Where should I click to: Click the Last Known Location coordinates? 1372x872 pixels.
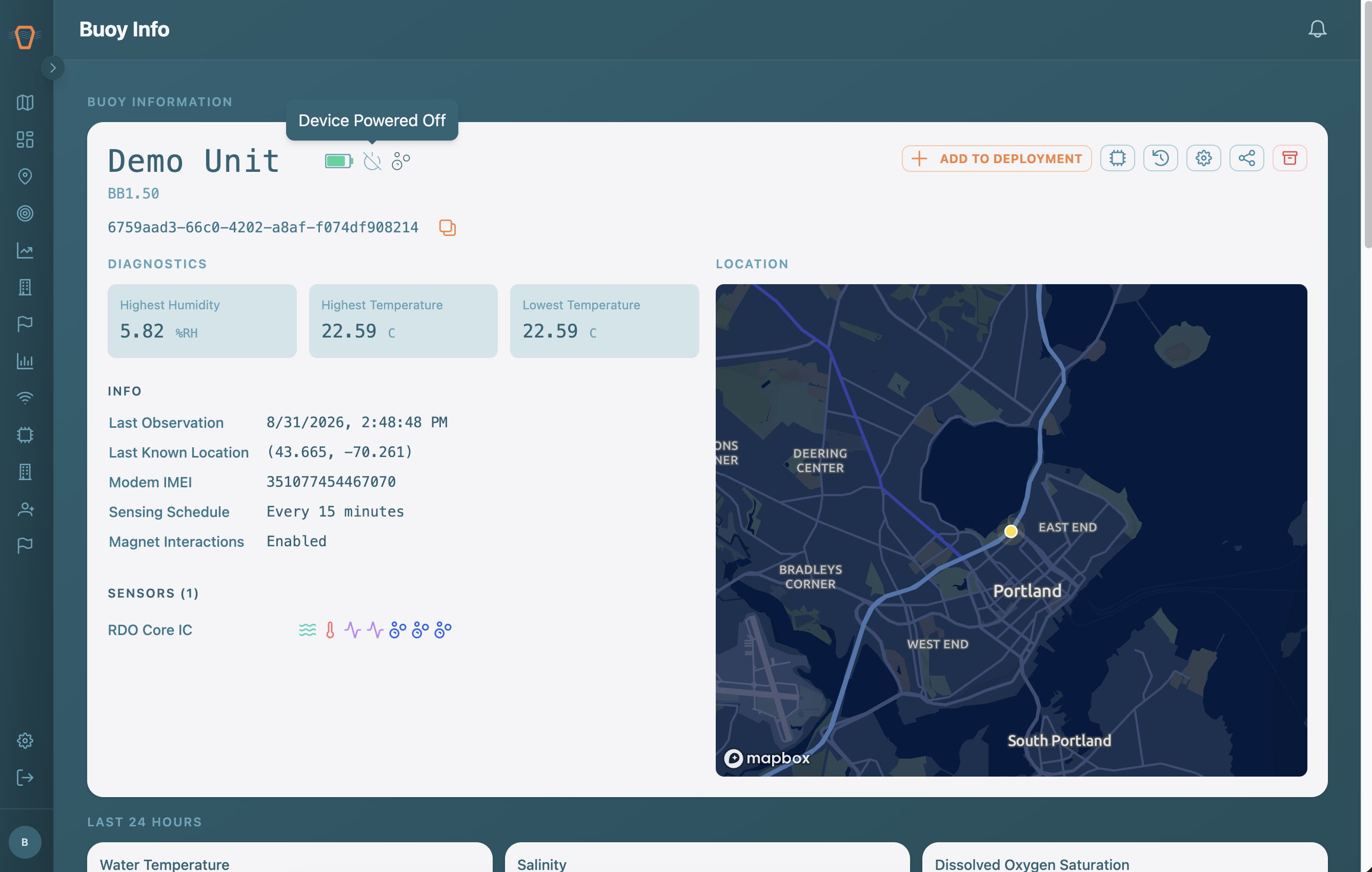coord(339,452)
